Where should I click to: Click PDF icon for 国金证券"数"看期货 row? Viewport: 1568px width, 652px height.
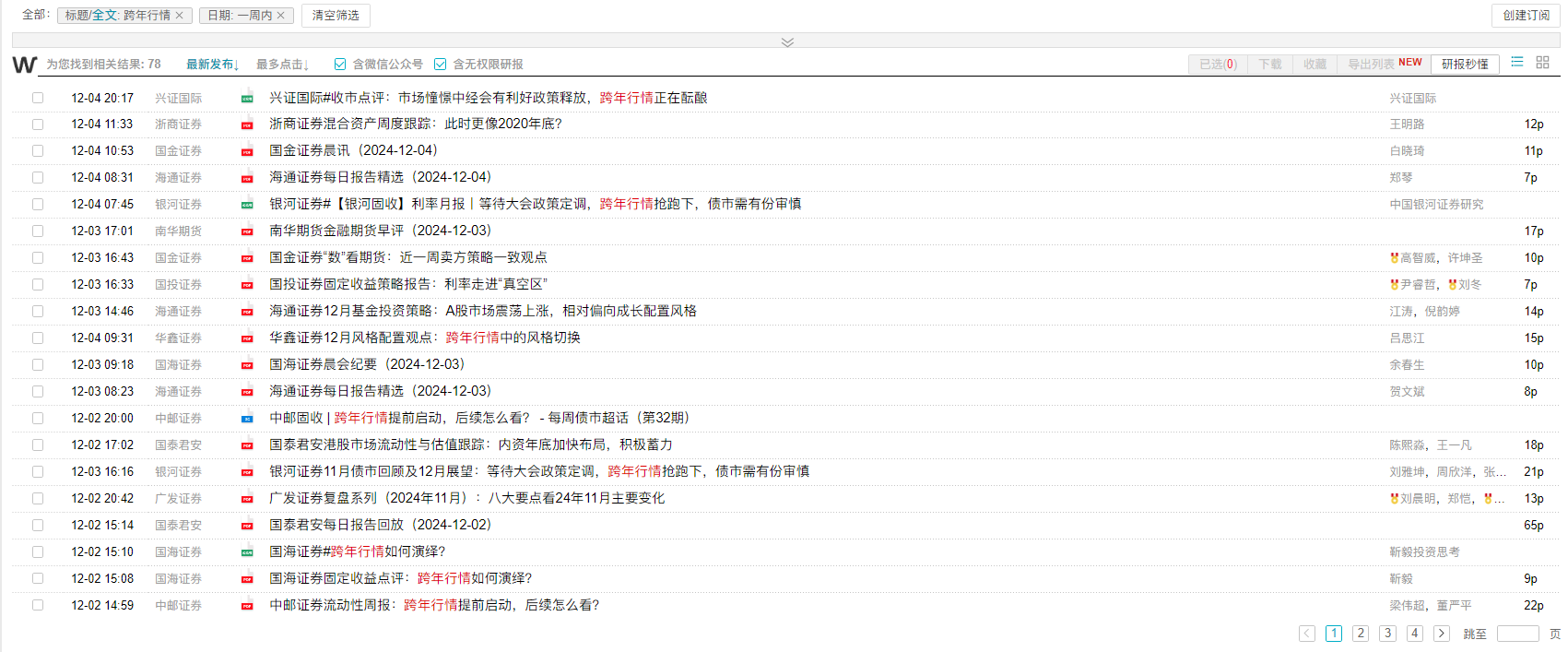coord(247,258)
